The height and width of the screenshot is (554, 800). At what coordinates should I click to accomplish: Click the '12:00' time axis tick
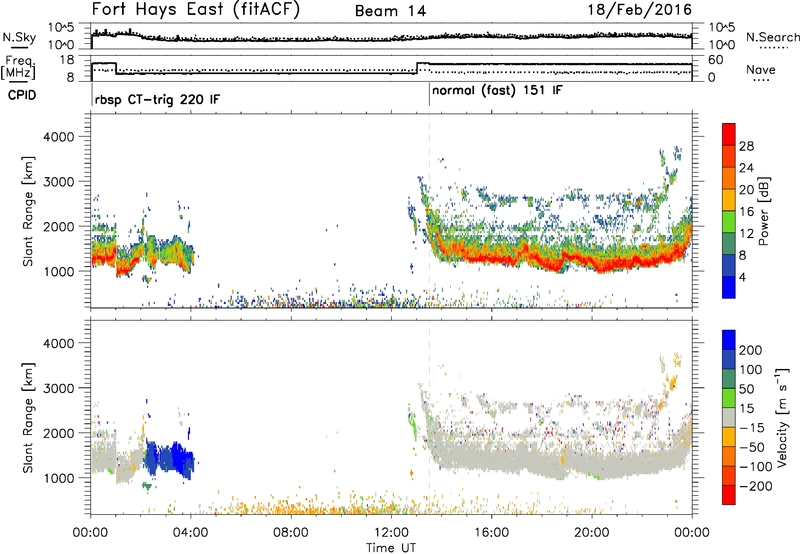pyautogui.click(x=391, y=533)
